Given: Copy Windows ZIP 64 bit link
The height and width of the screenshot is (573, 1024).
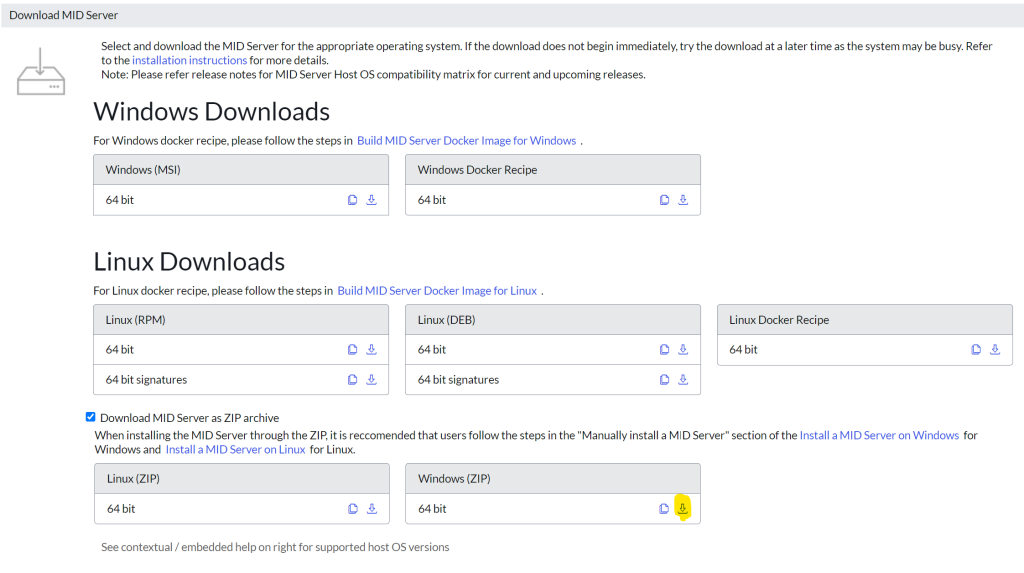Looking at the screenshot, I should tap(664, 509).
